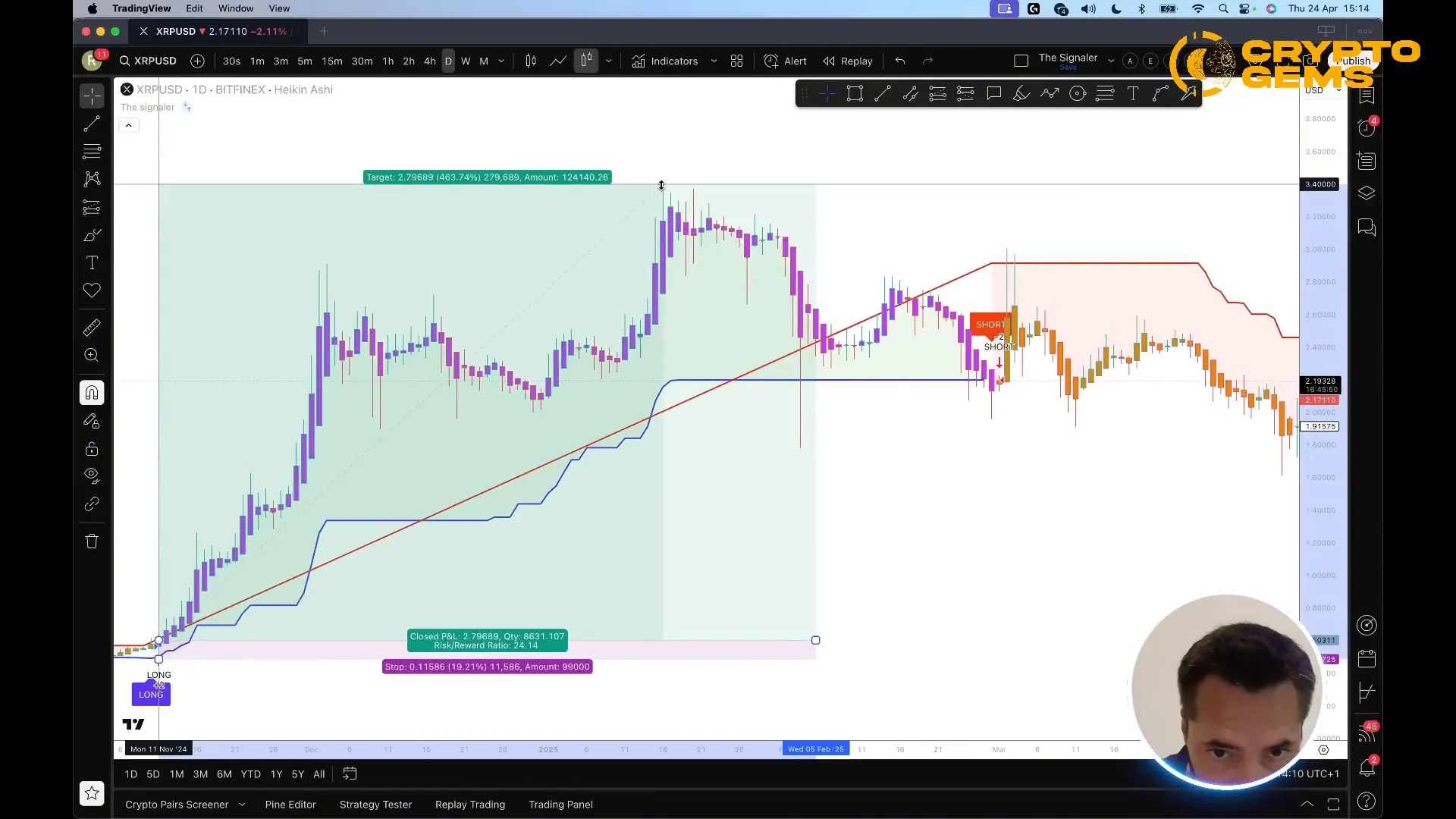Select the text T tool in floating toolbar
The image size is (1456, 819).
(1133, 93)
